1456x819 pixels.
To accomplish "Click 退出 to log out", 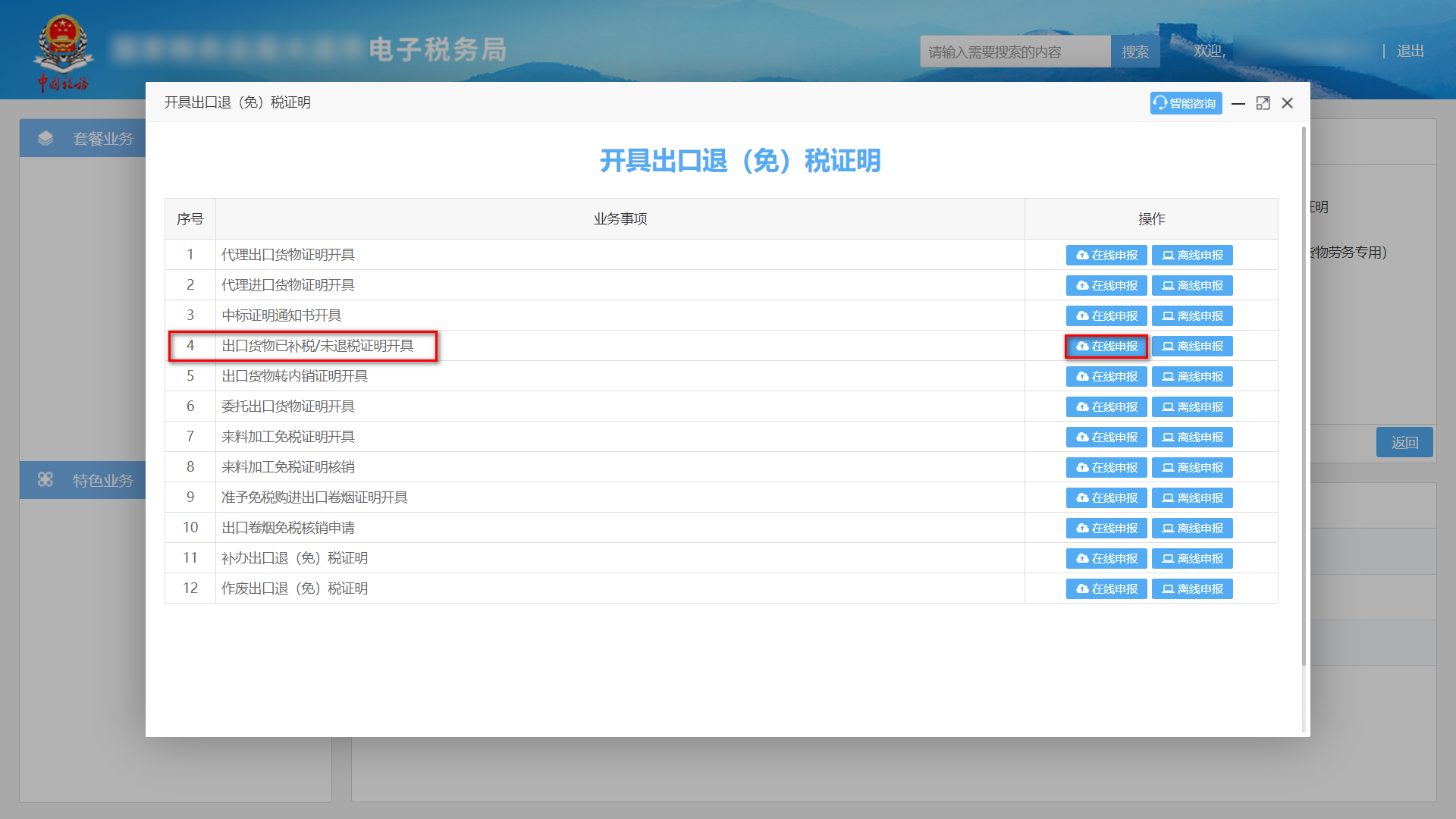I will [x=1409, y=51].
